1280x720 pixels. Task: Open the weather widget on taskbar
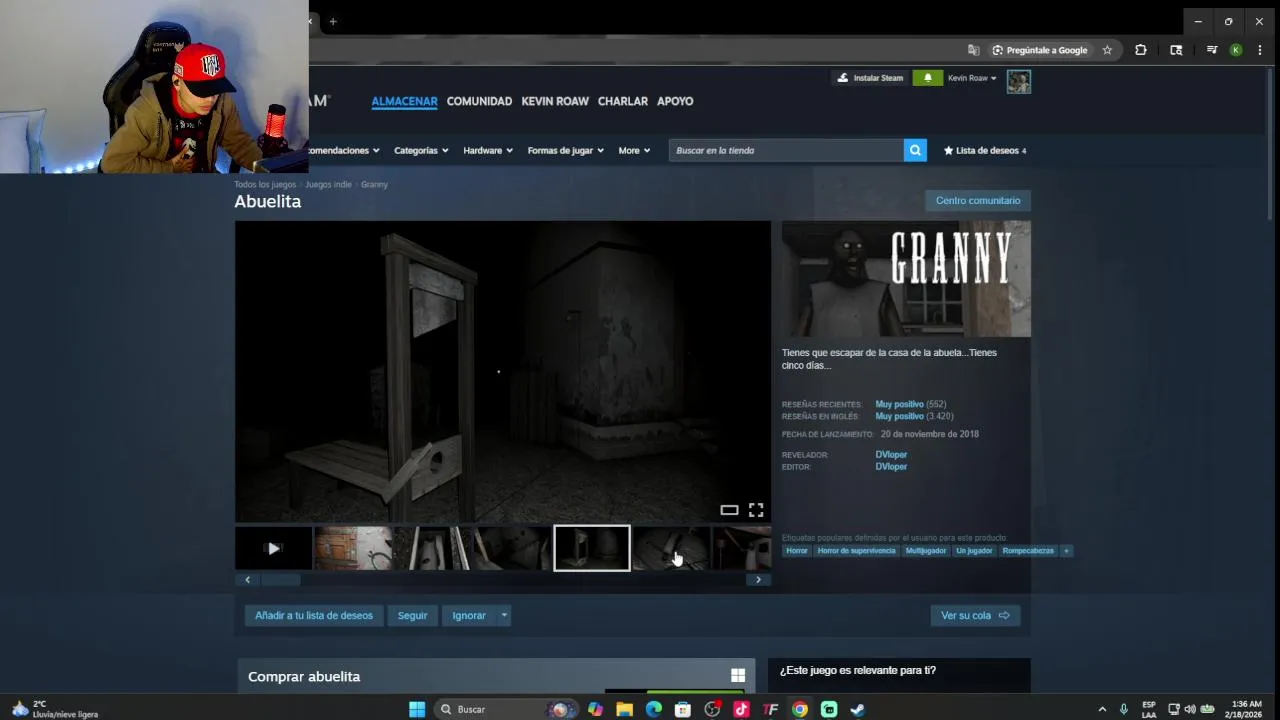point(54,709)
